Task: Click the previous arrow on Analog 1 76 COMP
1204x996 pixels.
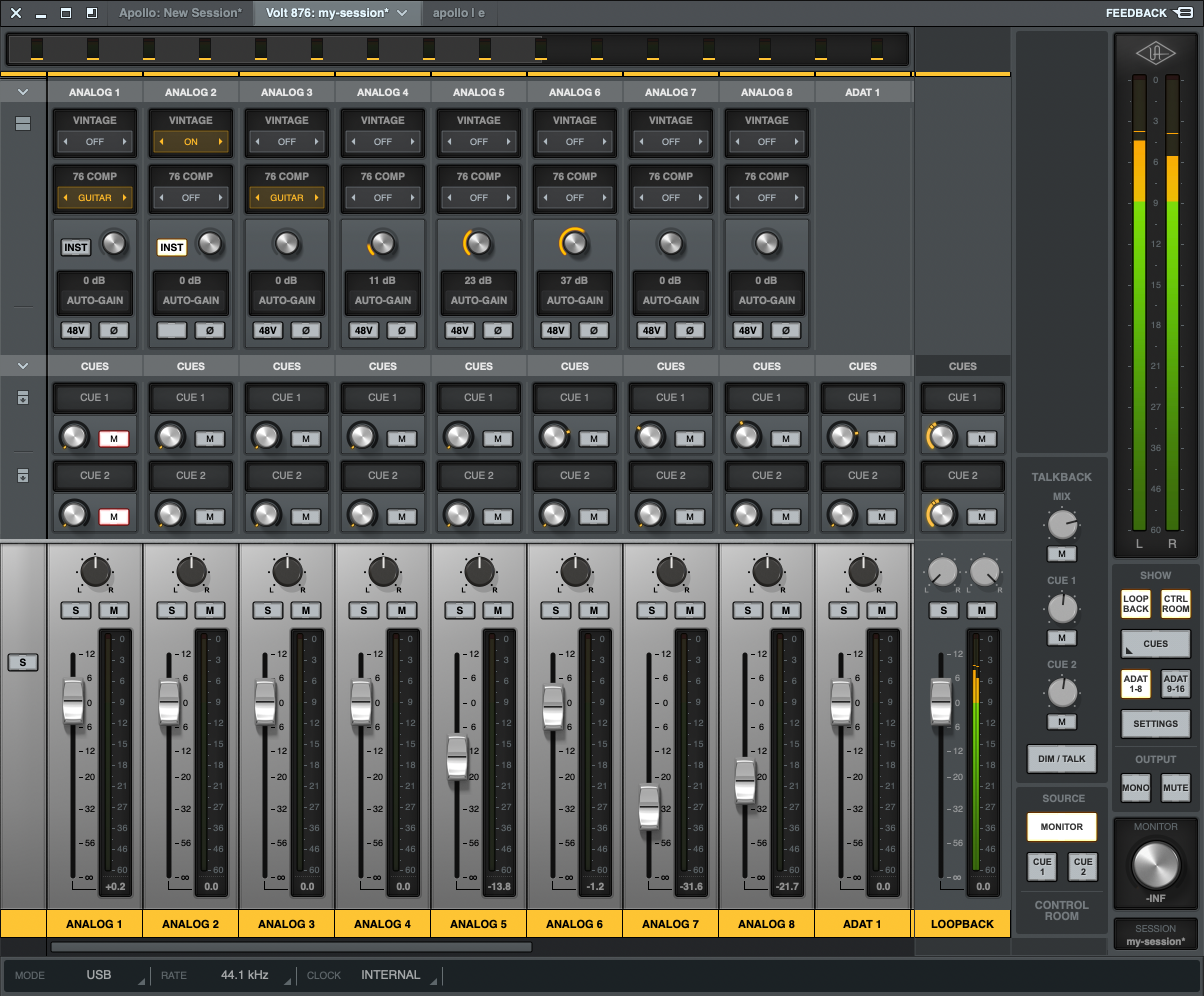Action: pyautogui.click(x=65, y=197)
